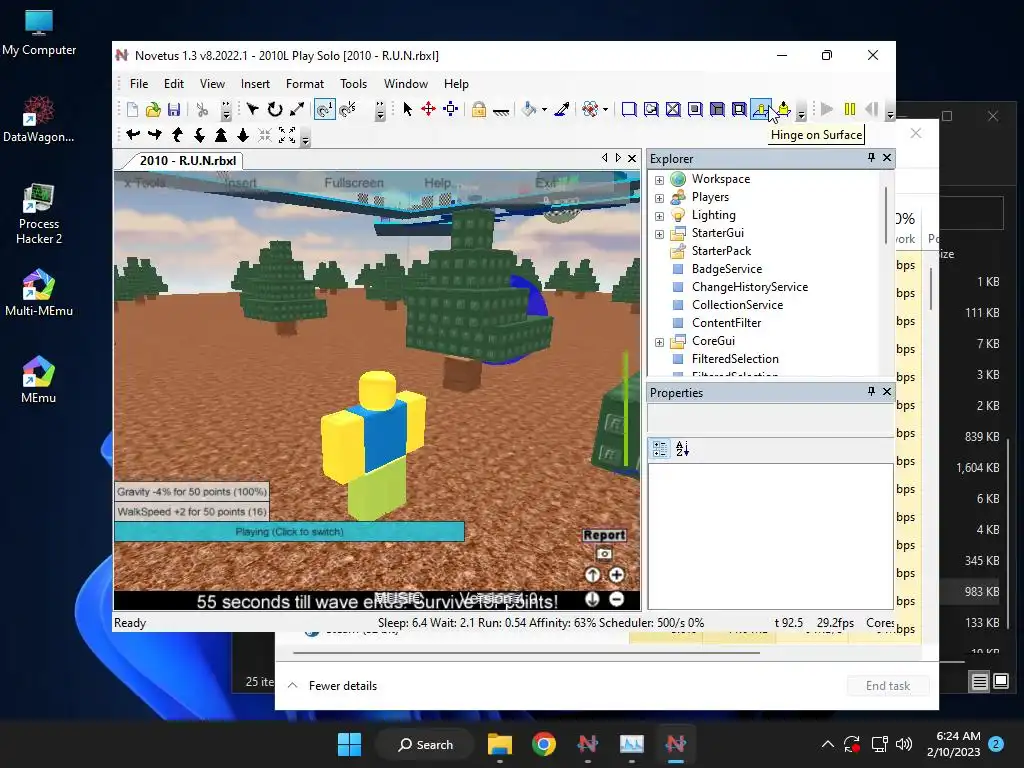Viewport: 1024px width, 768px height.
Task: Click the Reset simulation rewind button
Action: click(x=871, y=110)
